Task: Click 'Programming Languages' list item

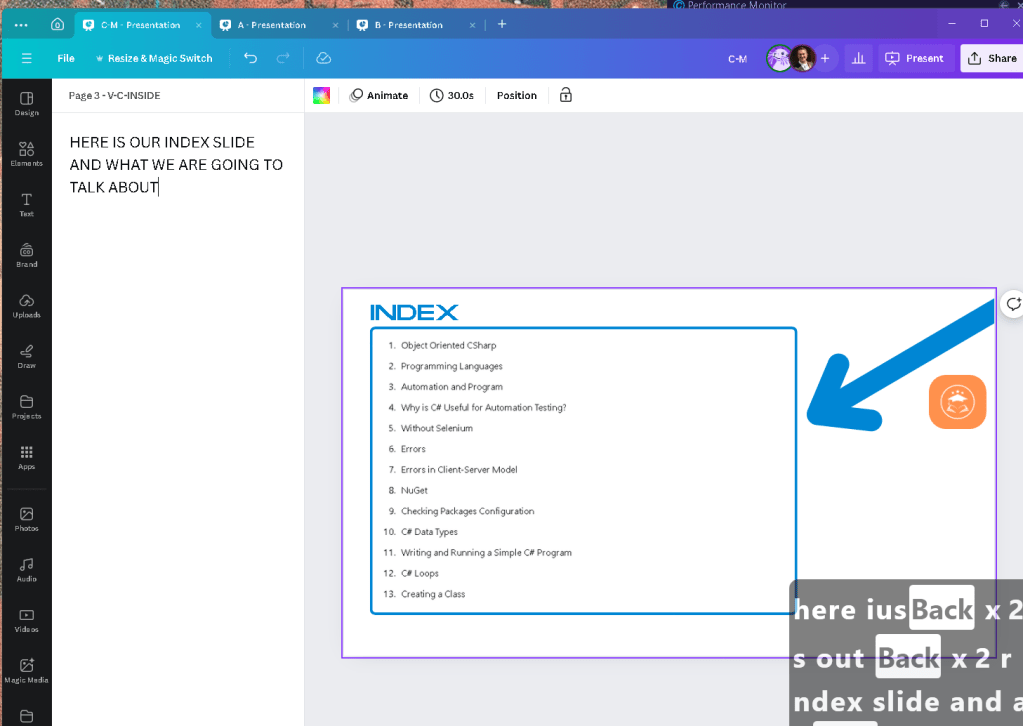Action: click(x=451, y=366)
